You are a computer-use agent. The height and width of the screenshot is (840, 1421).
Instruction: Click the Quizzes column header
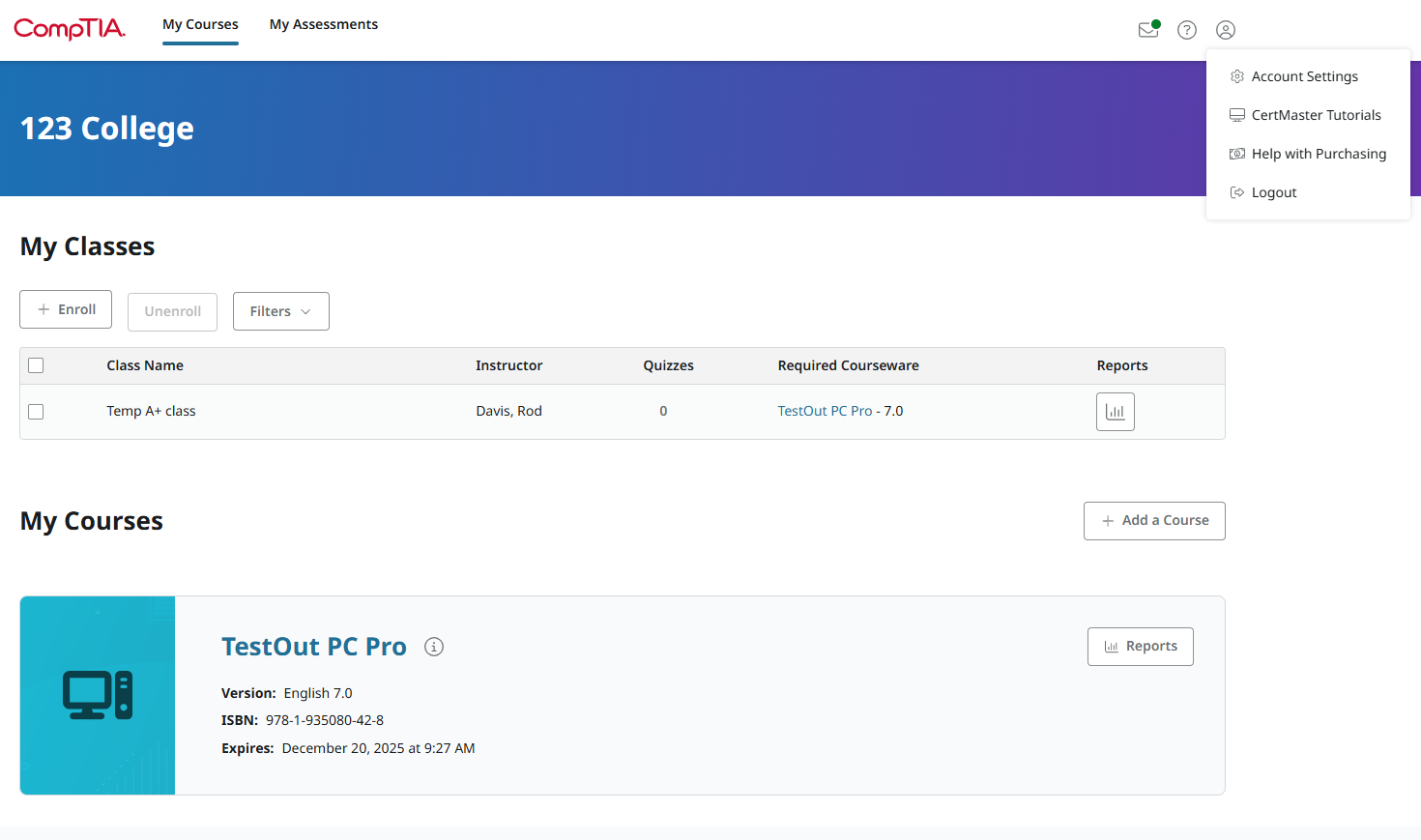click(669, 365)
